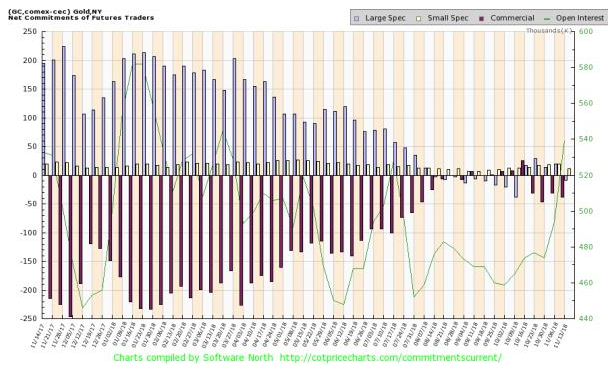
Task: Click the -100 left axis value
Action: (28, 233)
